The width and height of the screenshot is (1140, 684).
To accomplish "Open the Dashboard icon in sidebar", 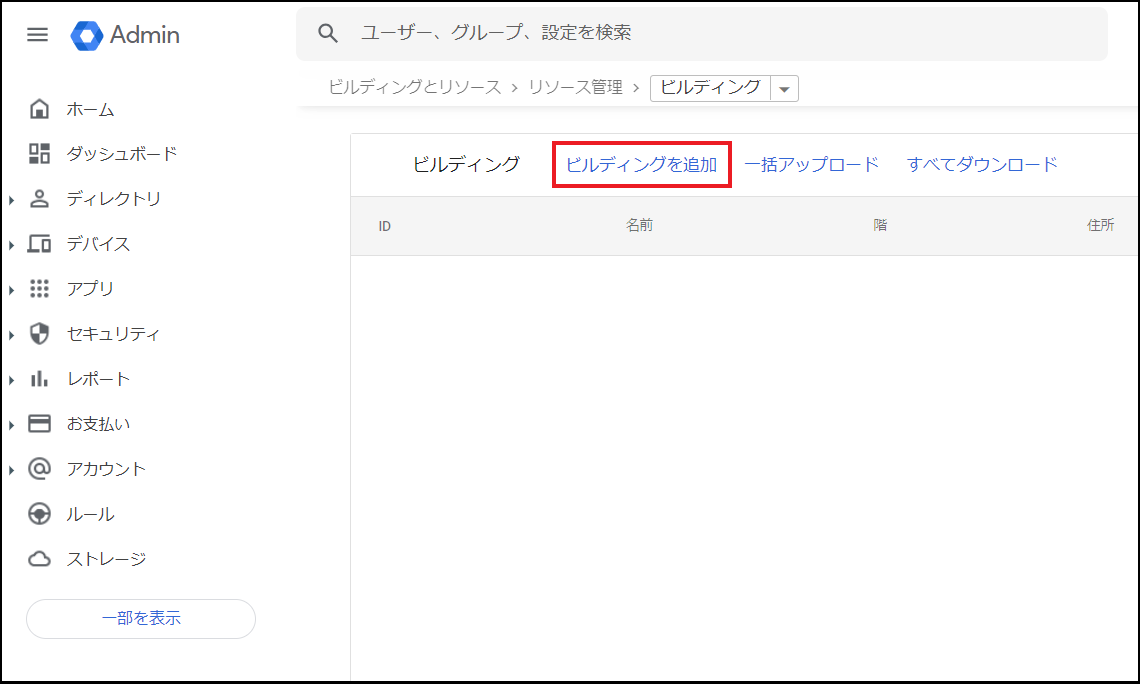I will pyautogui.click(x=39, y=154).
